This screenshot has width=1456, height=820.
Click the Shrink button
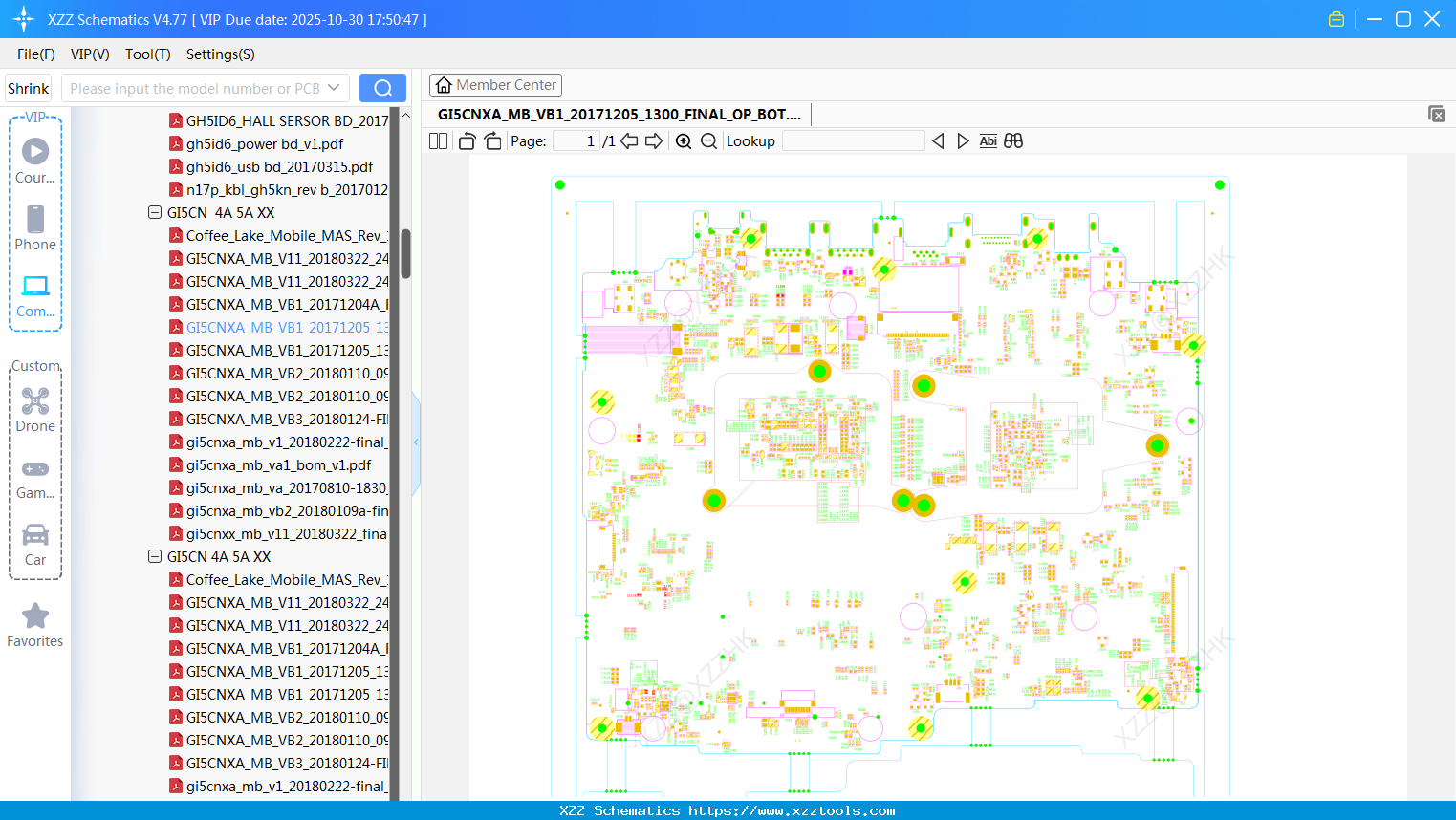pos(28,88)
